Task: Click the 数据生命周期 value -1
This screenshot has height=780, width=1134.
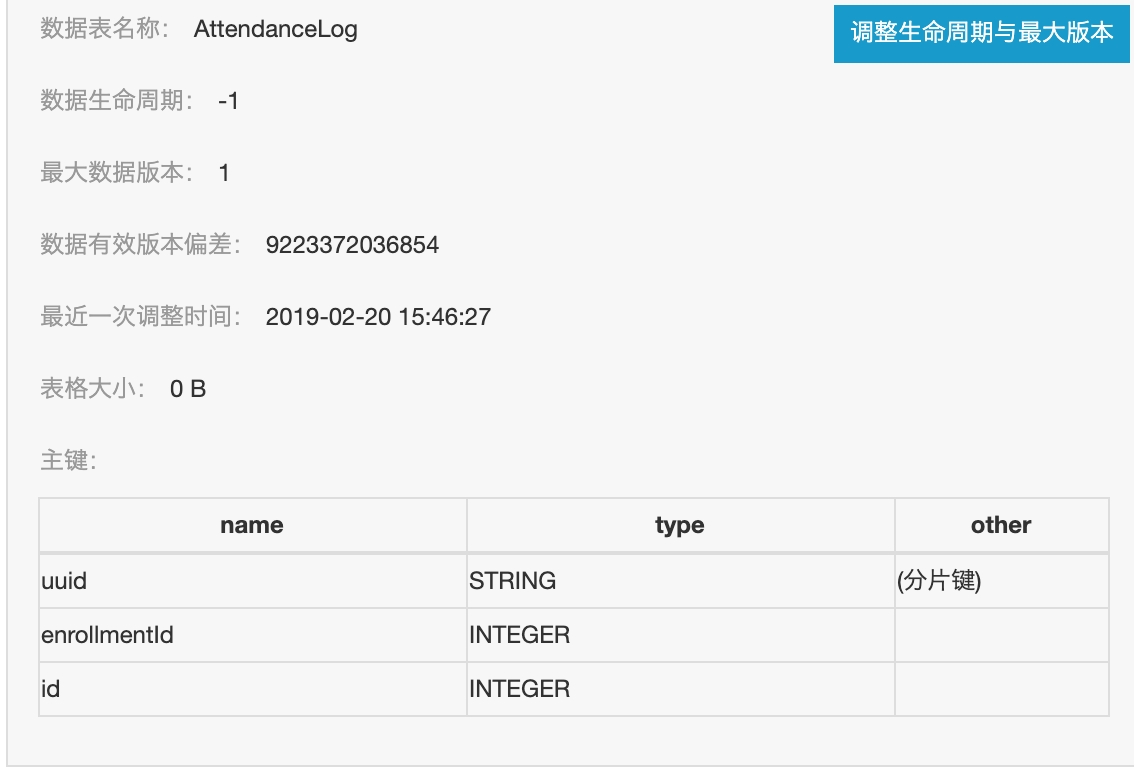Action: click(228, 100)
